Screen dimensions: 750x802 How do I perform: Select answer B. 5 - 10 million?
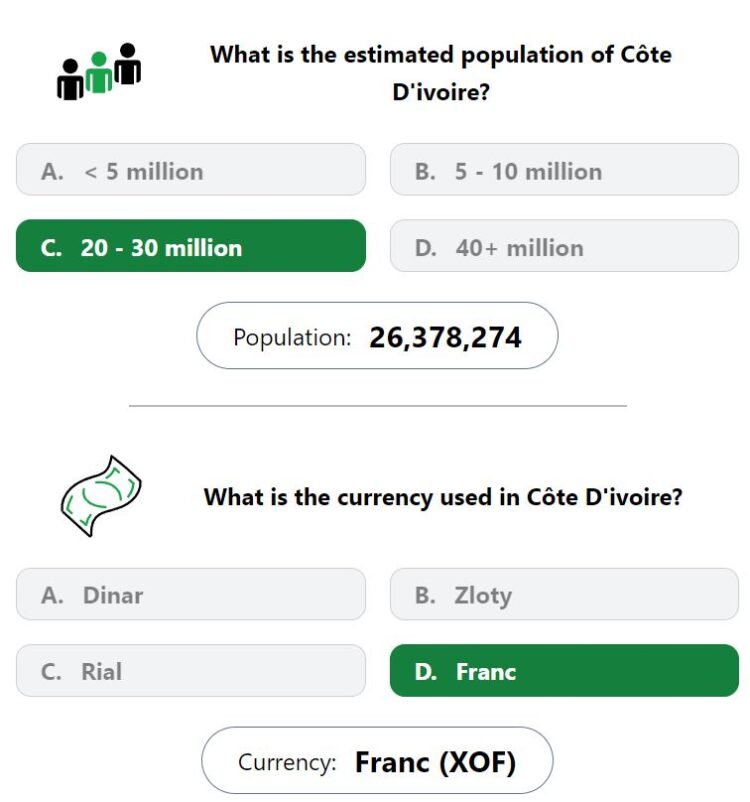click(564, 169)
